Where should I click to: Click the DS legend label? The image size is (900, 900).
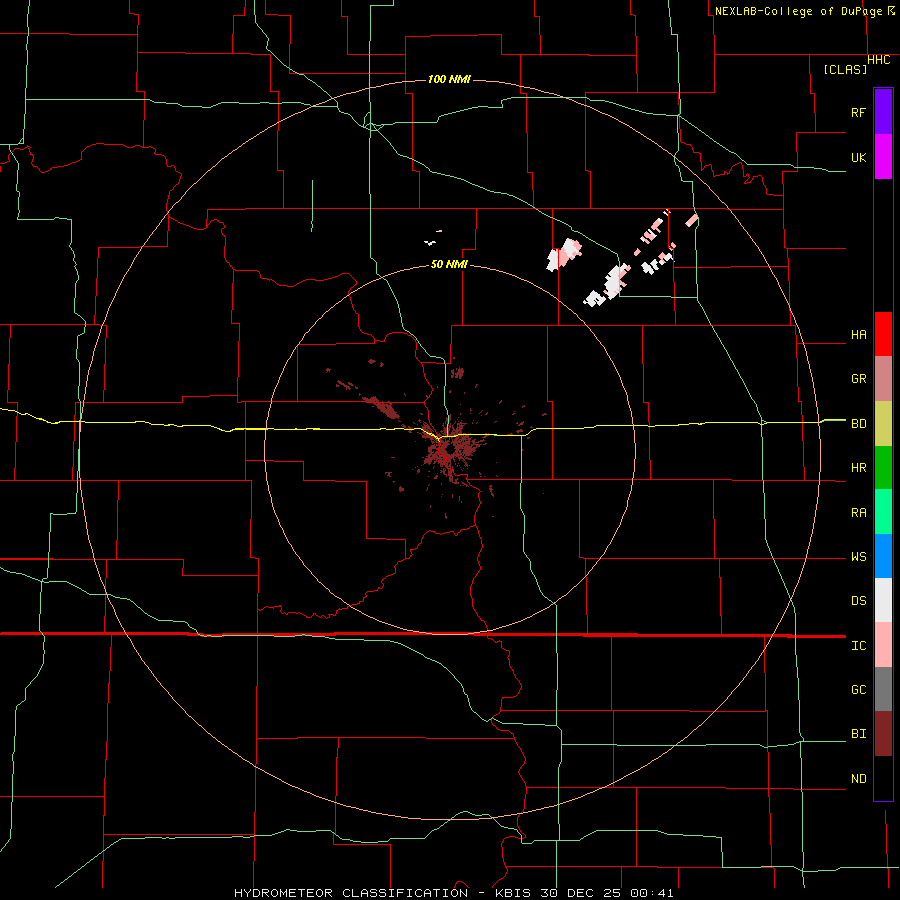[x=858, y=601]
